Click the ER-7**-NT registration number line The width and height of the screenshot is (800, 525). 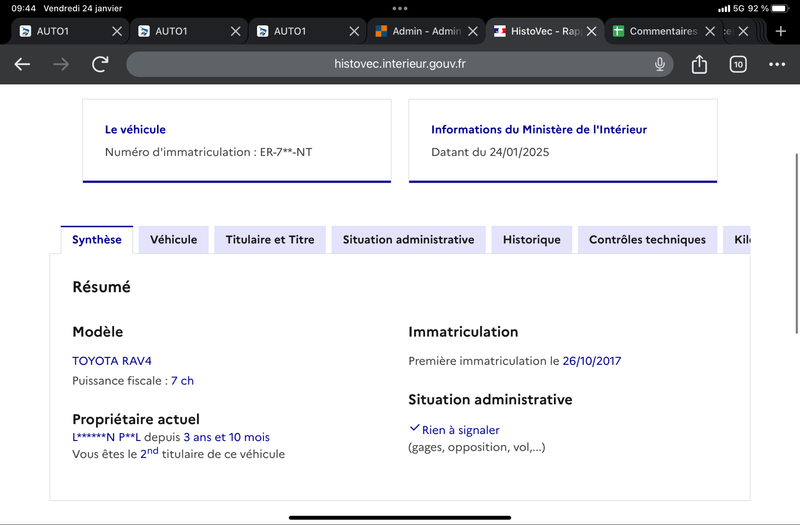pyautogui.click(x=209, y=152)
